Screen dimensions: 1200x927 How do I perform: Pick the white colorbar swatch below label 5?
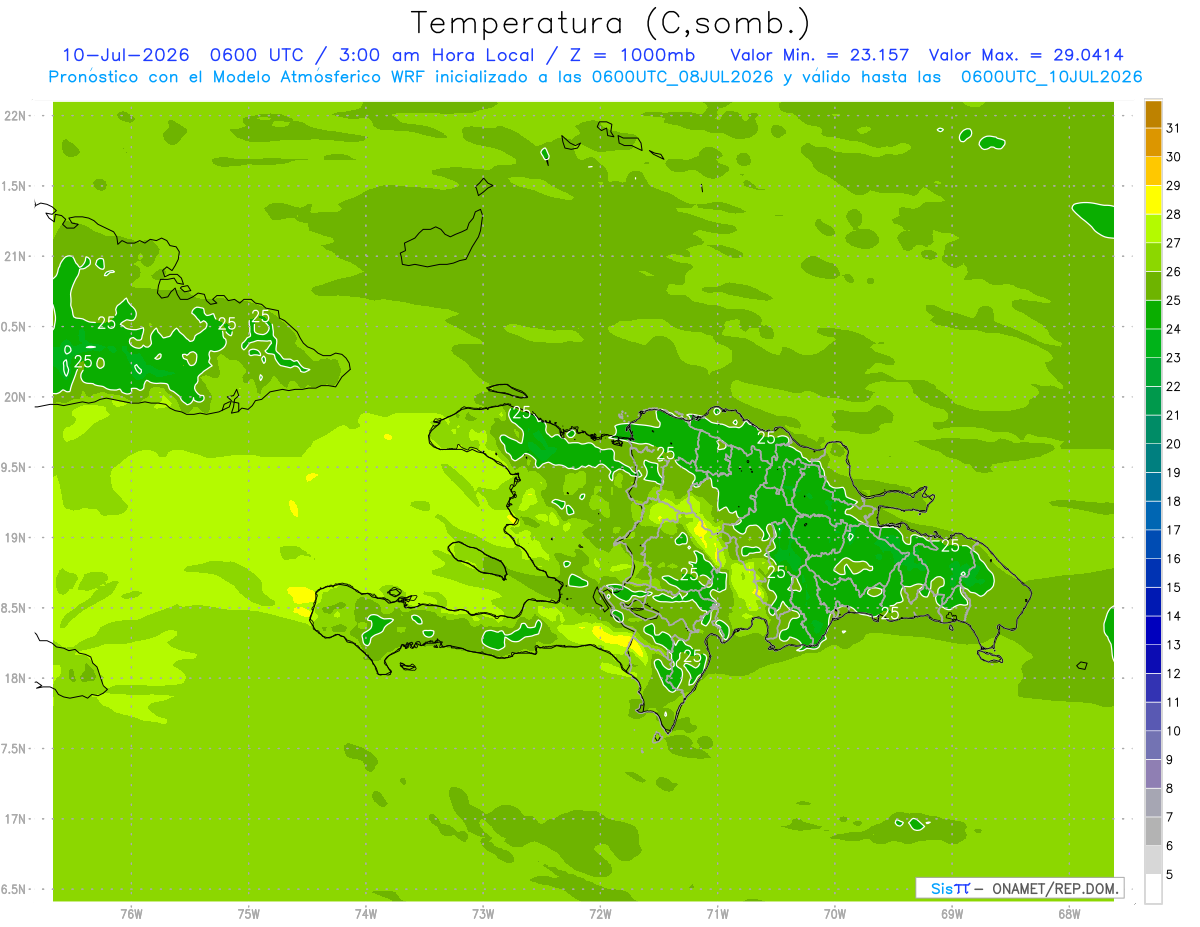(x=1153, y=889)
